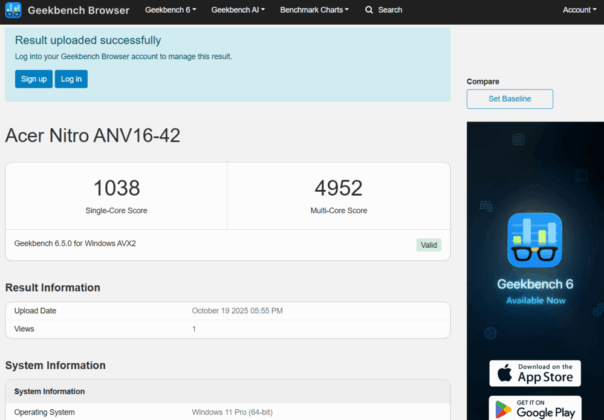The image size is (604, 420).
Task: Click the Single-Core Score label
Action: (116, 211)
